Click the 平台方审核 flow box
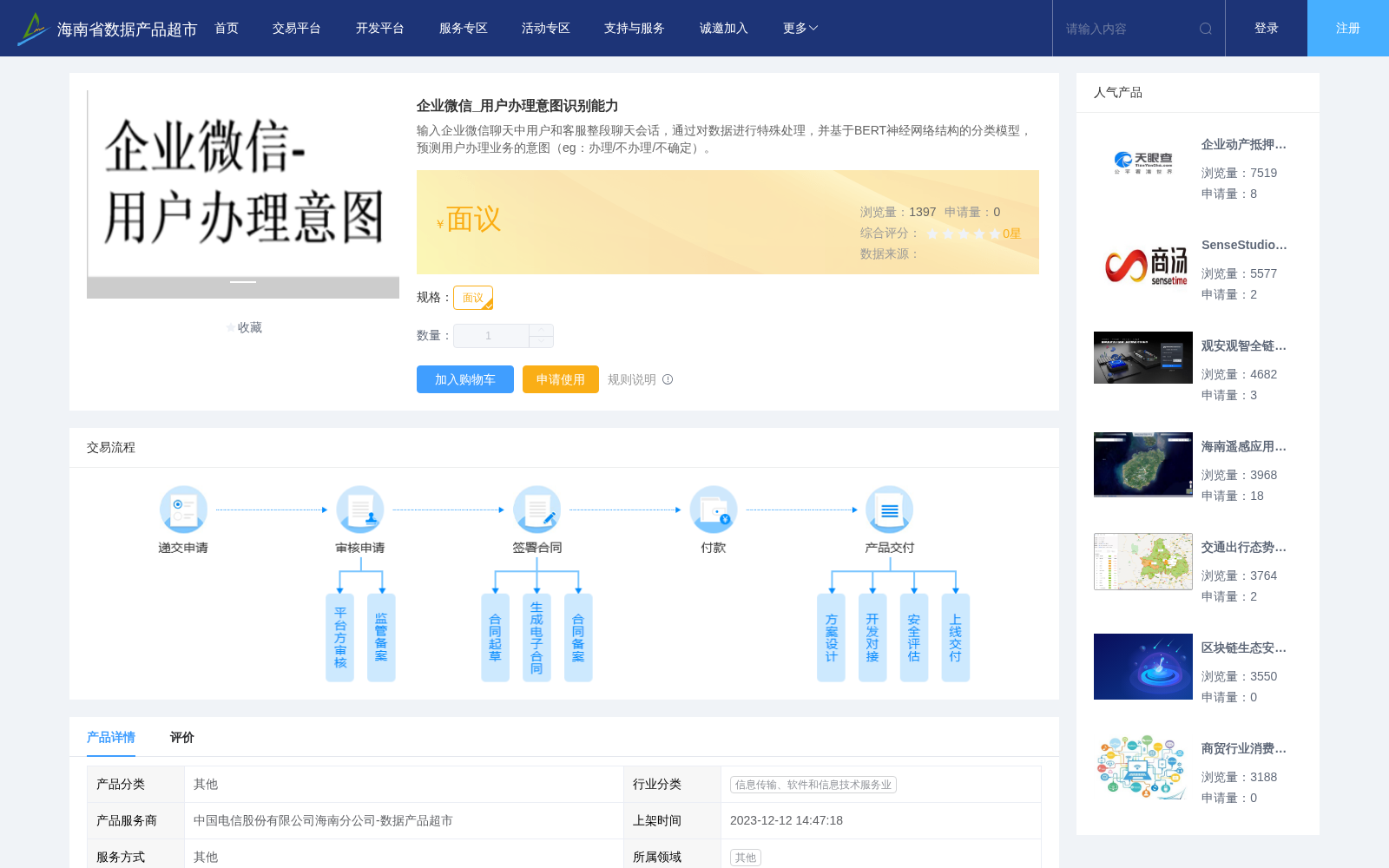Image resolution: width=1389 pixels, height=868 pixels. [x=339, y=637]
